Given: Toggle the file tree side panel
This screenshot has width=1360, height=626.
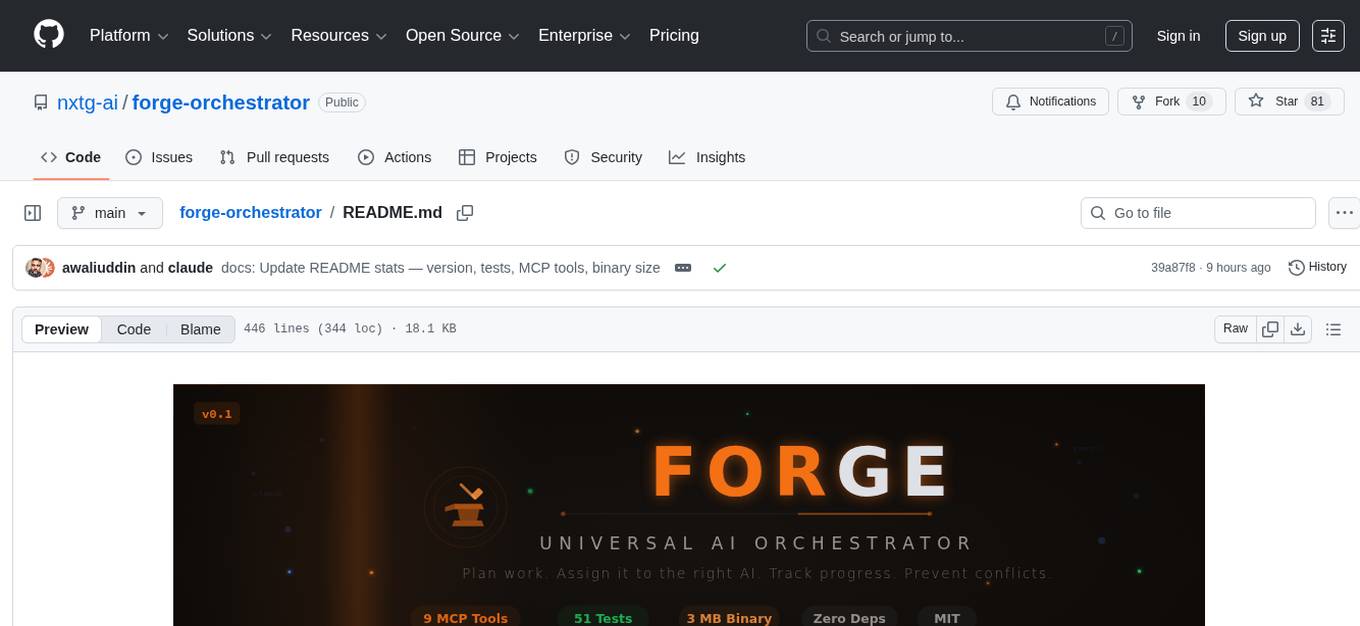Looking at the screenshot, I should tap(32, 212).
